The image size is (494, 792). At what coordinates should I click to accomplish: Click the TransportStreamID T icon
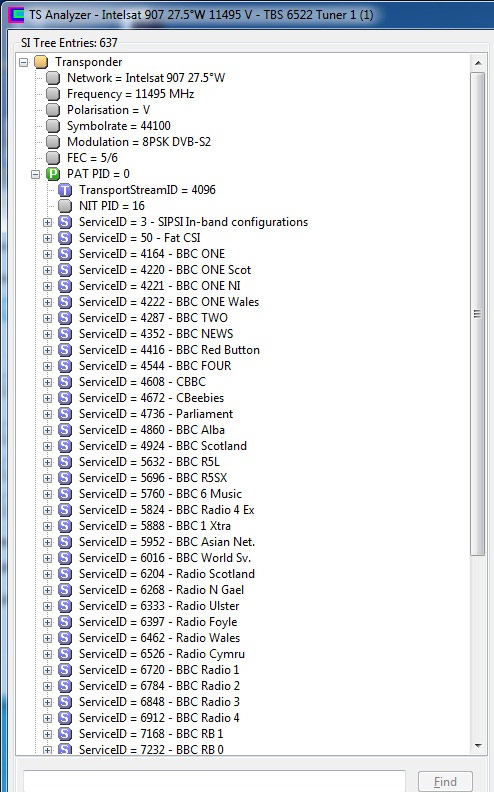[65, 190]
